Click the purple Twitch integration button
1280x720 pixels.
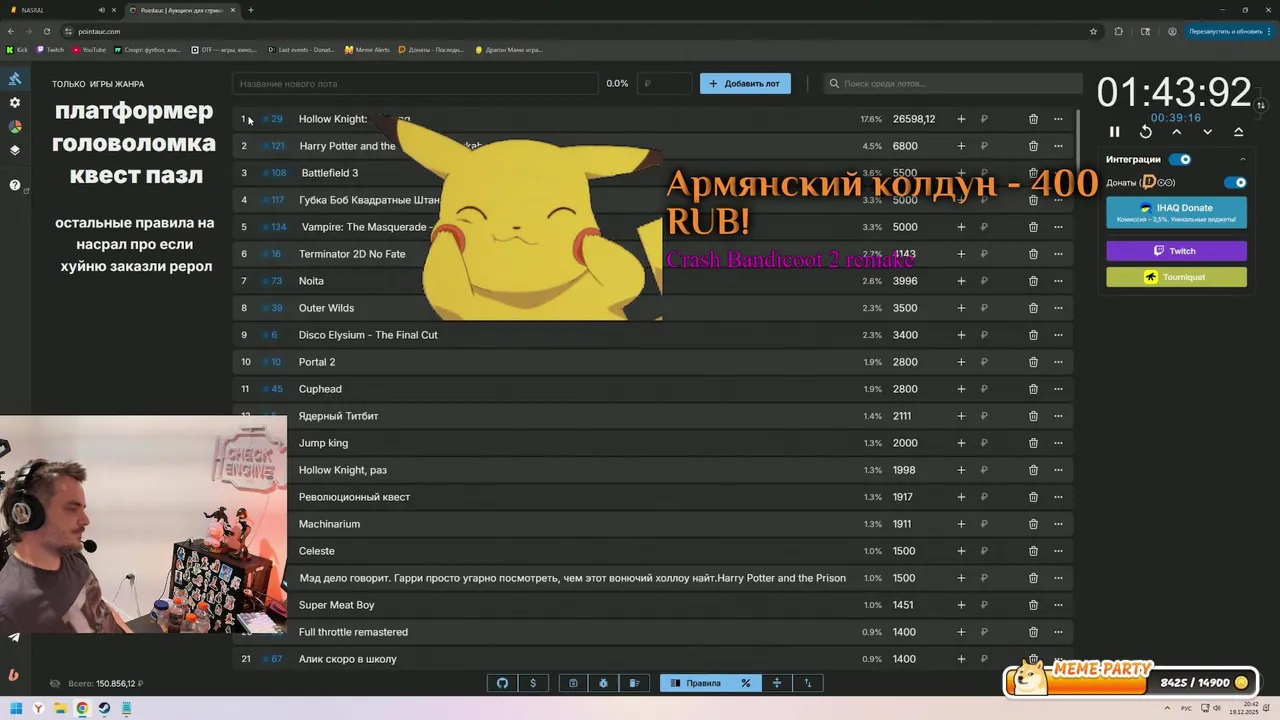tap(1176, 251)
